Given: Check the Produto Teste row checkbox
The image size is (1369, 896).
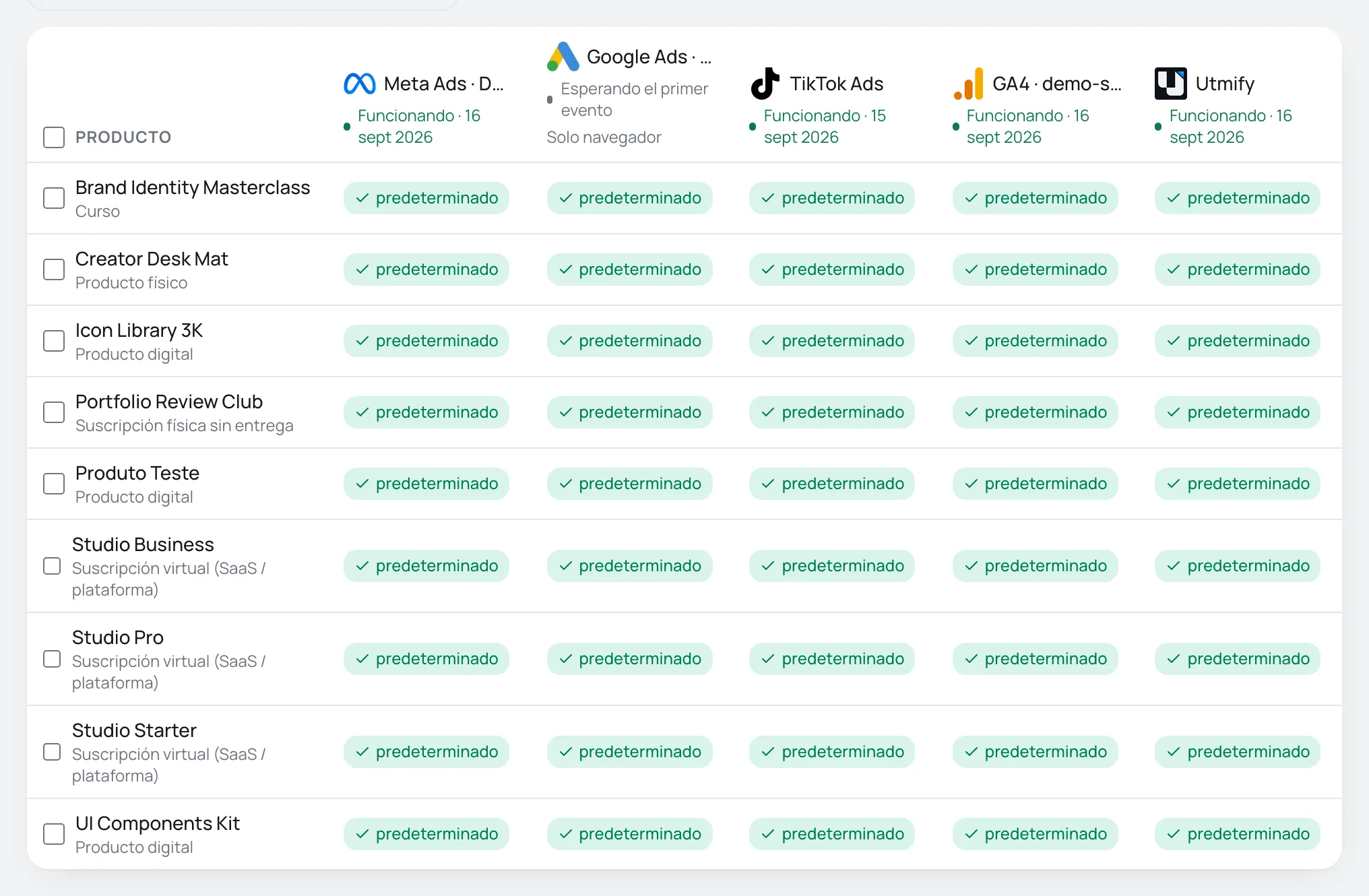Looking at the screenshot, I should click(x=54, y=484).
